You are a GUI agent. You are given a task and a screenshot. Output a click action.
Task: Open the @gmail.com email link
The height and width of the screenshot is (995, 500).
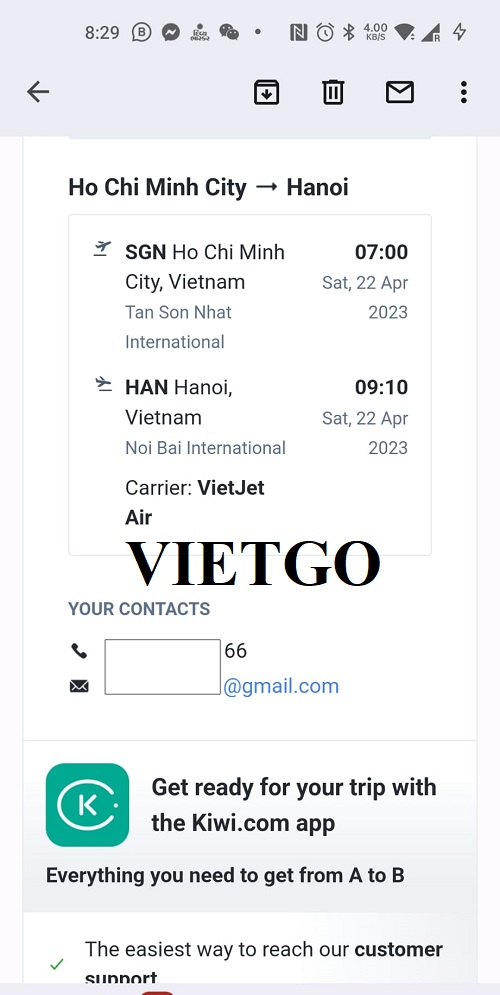tap(280, 686)
